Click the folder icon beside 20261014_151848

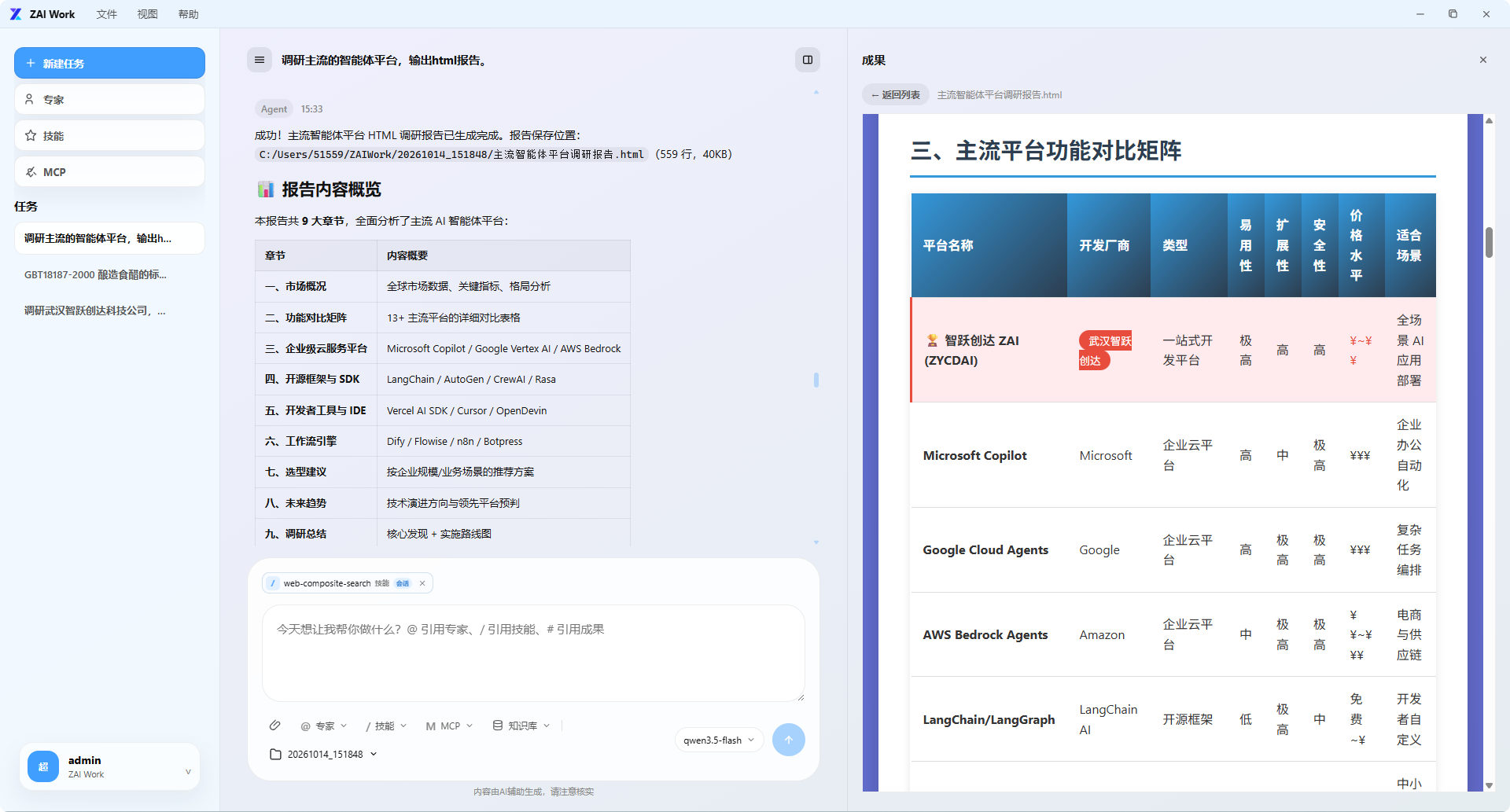point(275,754)
